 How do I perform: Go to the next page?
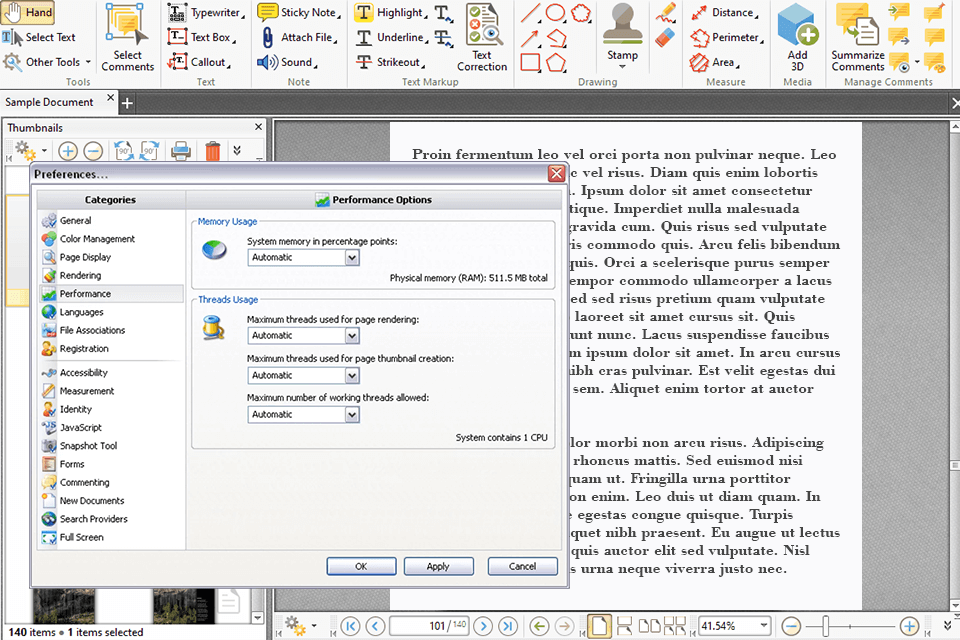coord(483,626)
